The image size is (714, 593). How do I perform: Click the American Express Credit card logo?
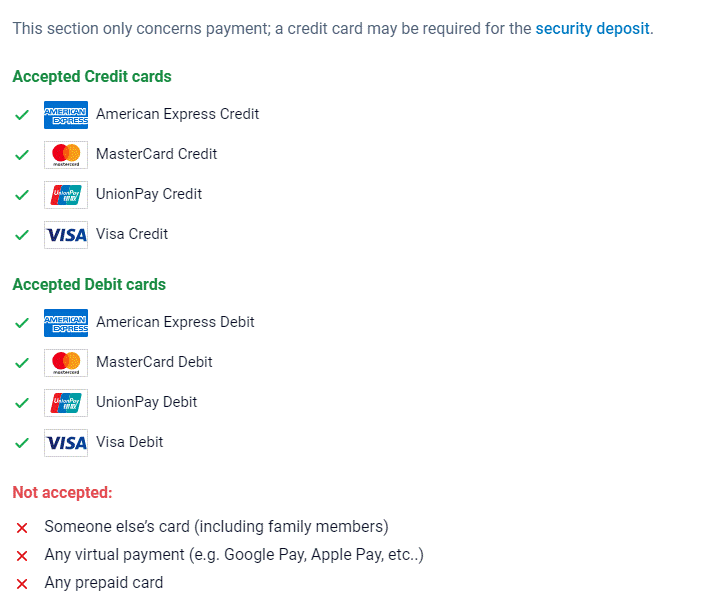click(x=66, y=115)
